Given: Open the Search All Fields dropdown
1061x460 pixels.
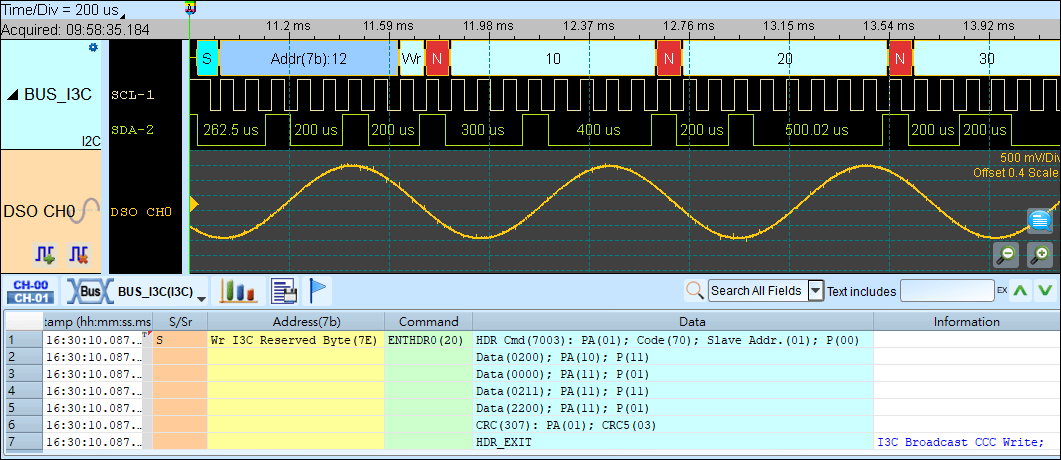Looking at the screenshot, I should (815, 291).
